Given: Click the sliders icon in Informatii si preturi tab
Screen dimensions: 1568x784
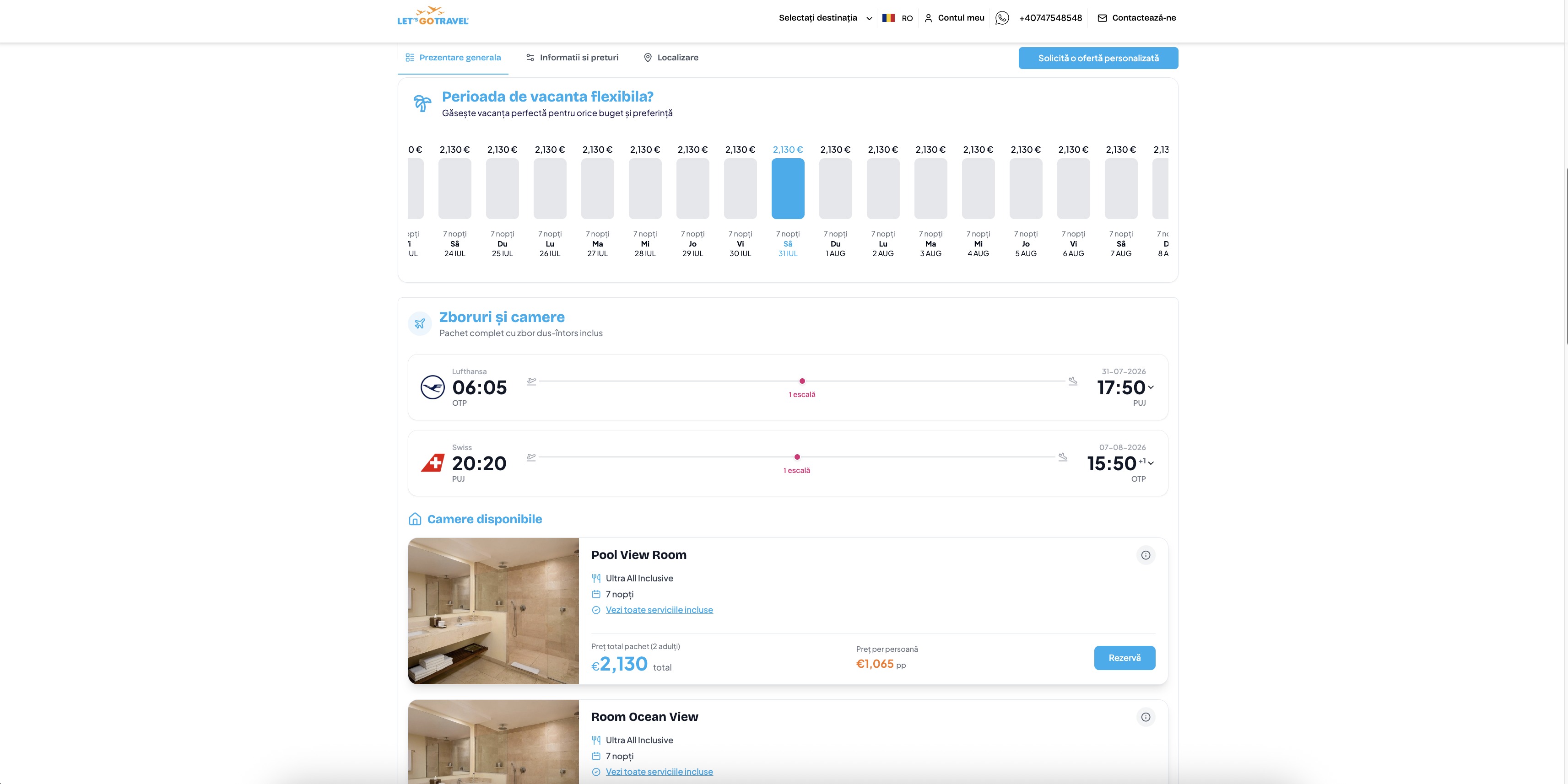Looking at the screenshot, I should tap(530, 58).
